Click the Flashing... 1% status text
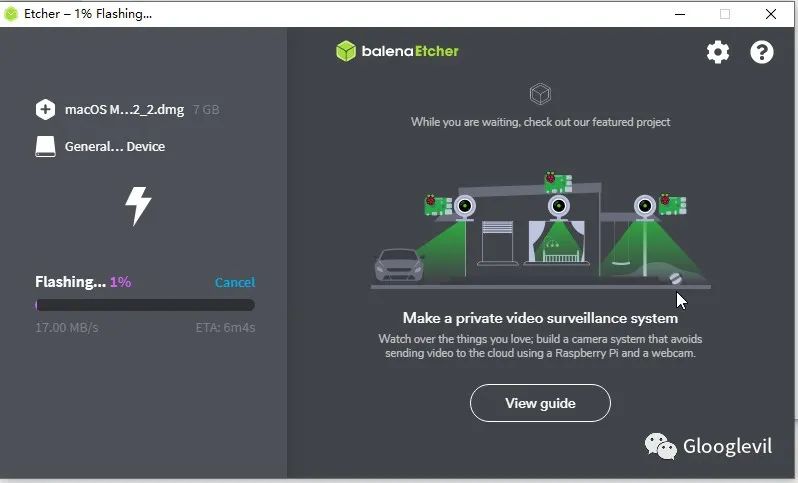798x483 pixels. point(83,282)
